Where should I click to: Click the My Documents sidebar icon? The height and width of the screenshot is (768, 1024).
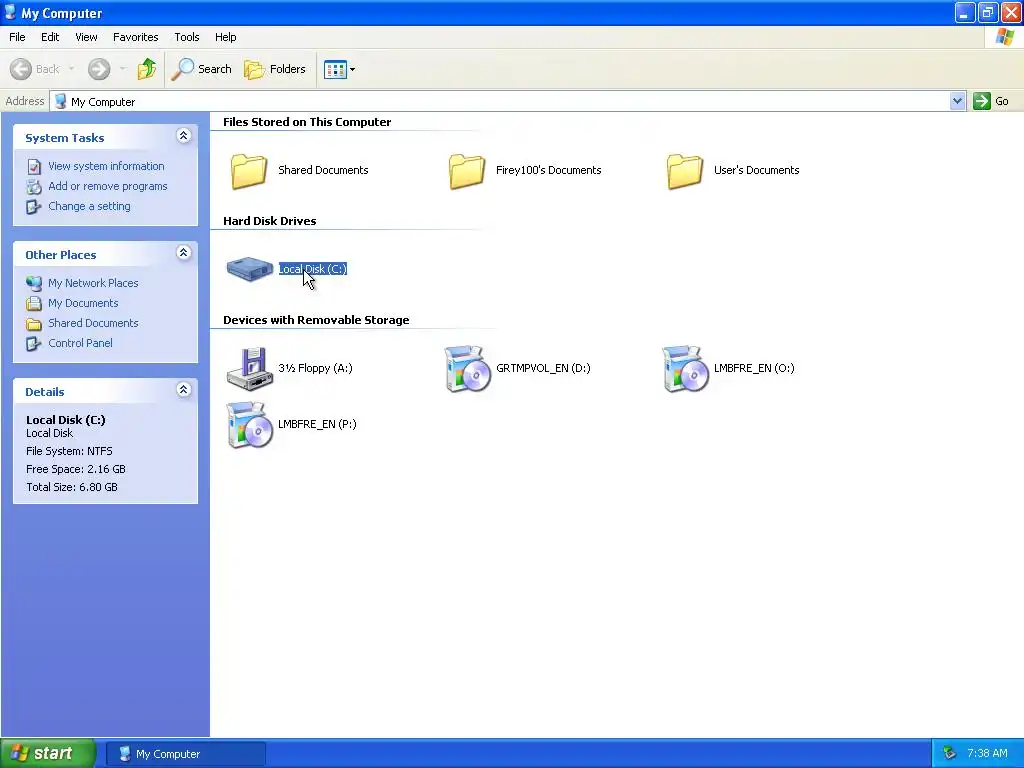[34, 304]
